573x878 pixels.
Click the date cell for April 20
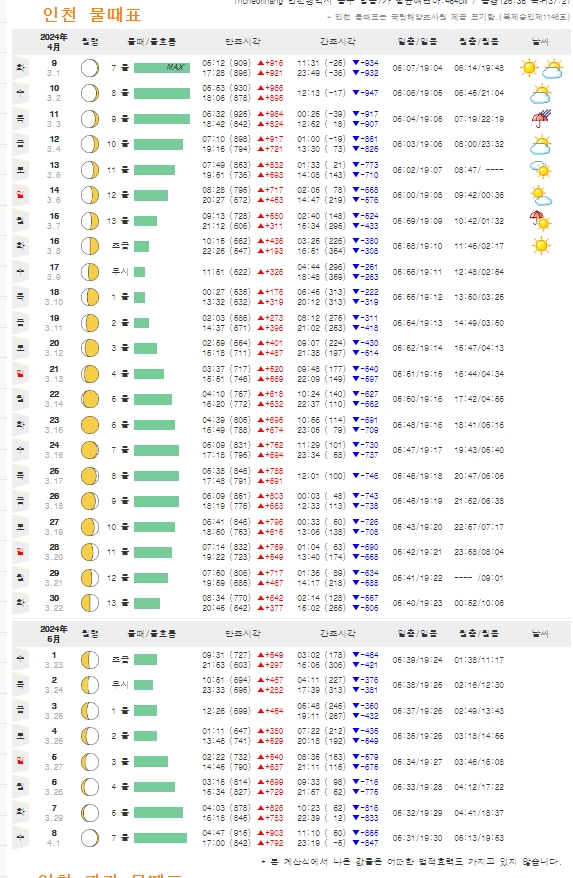[54, 348]
